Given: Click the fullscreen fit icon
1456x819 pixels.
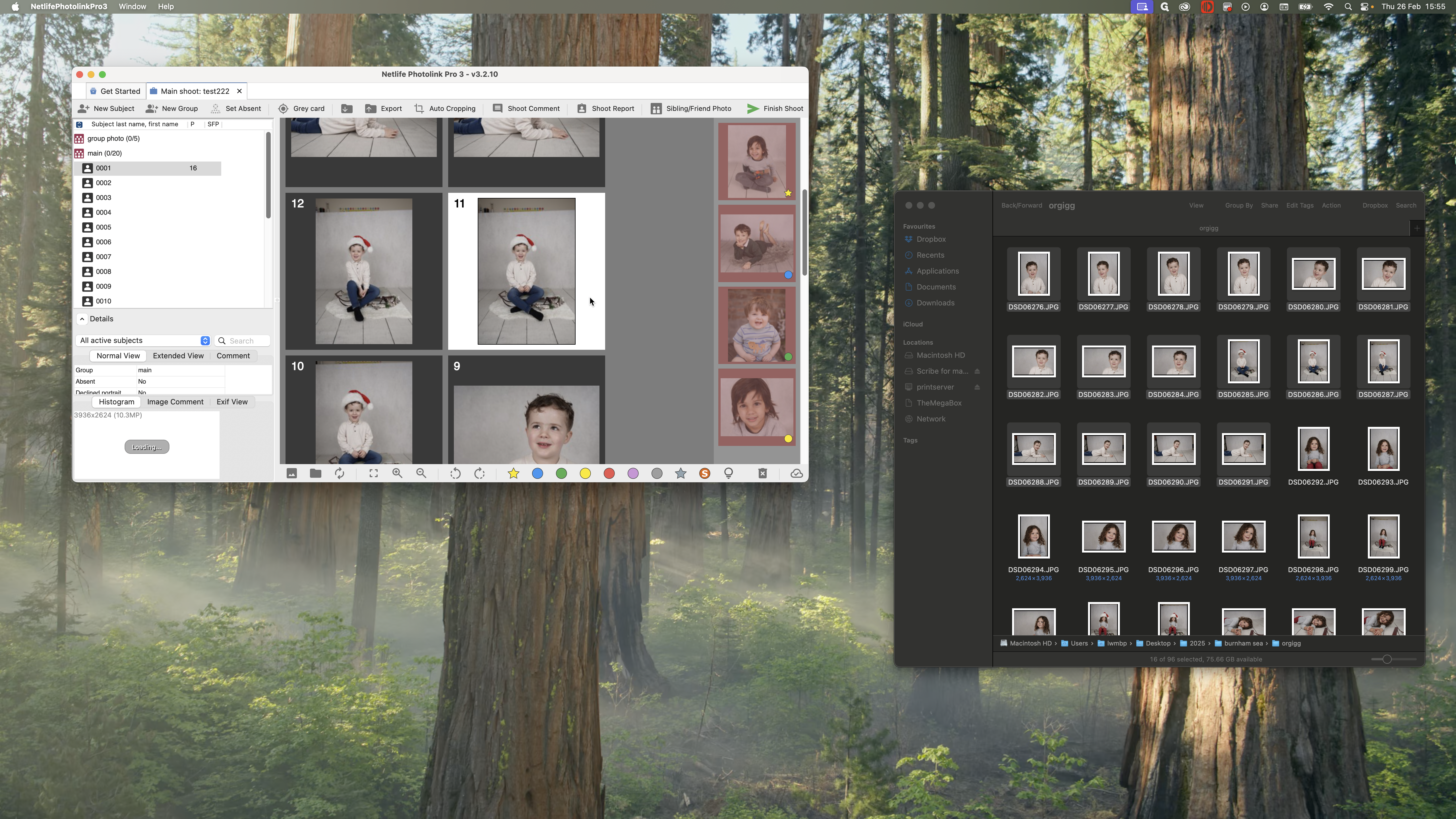Looking at the screenshot, I should pos(374,474).
